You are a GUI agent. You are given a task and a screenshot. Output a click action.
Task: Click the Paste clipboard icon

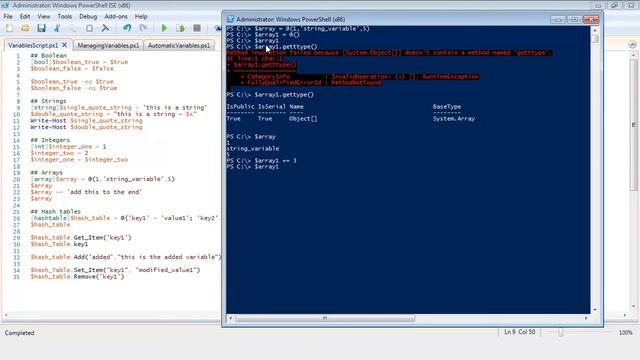pyautogui.click(x=89, y=28)
